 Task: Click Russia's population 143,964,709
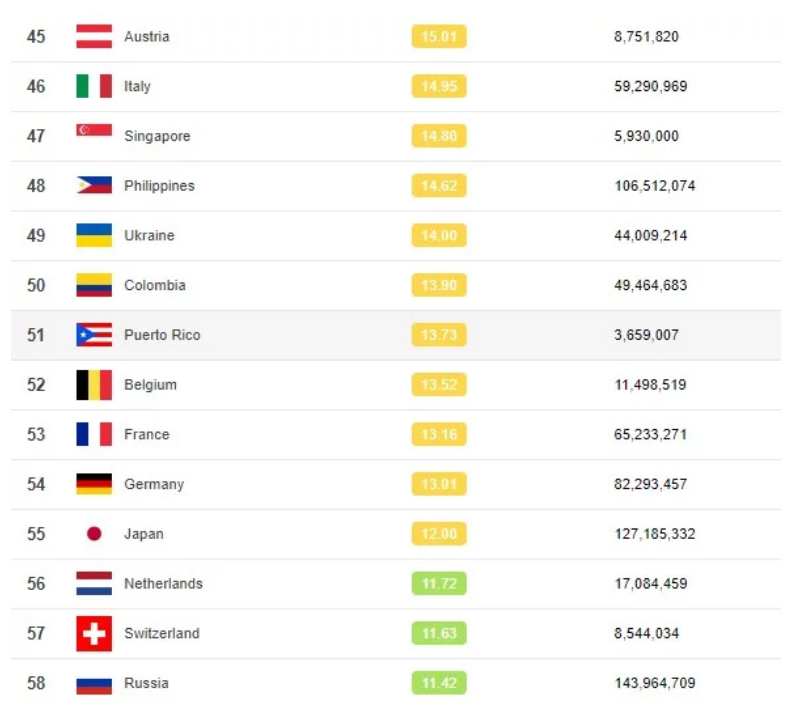[655, 684]
